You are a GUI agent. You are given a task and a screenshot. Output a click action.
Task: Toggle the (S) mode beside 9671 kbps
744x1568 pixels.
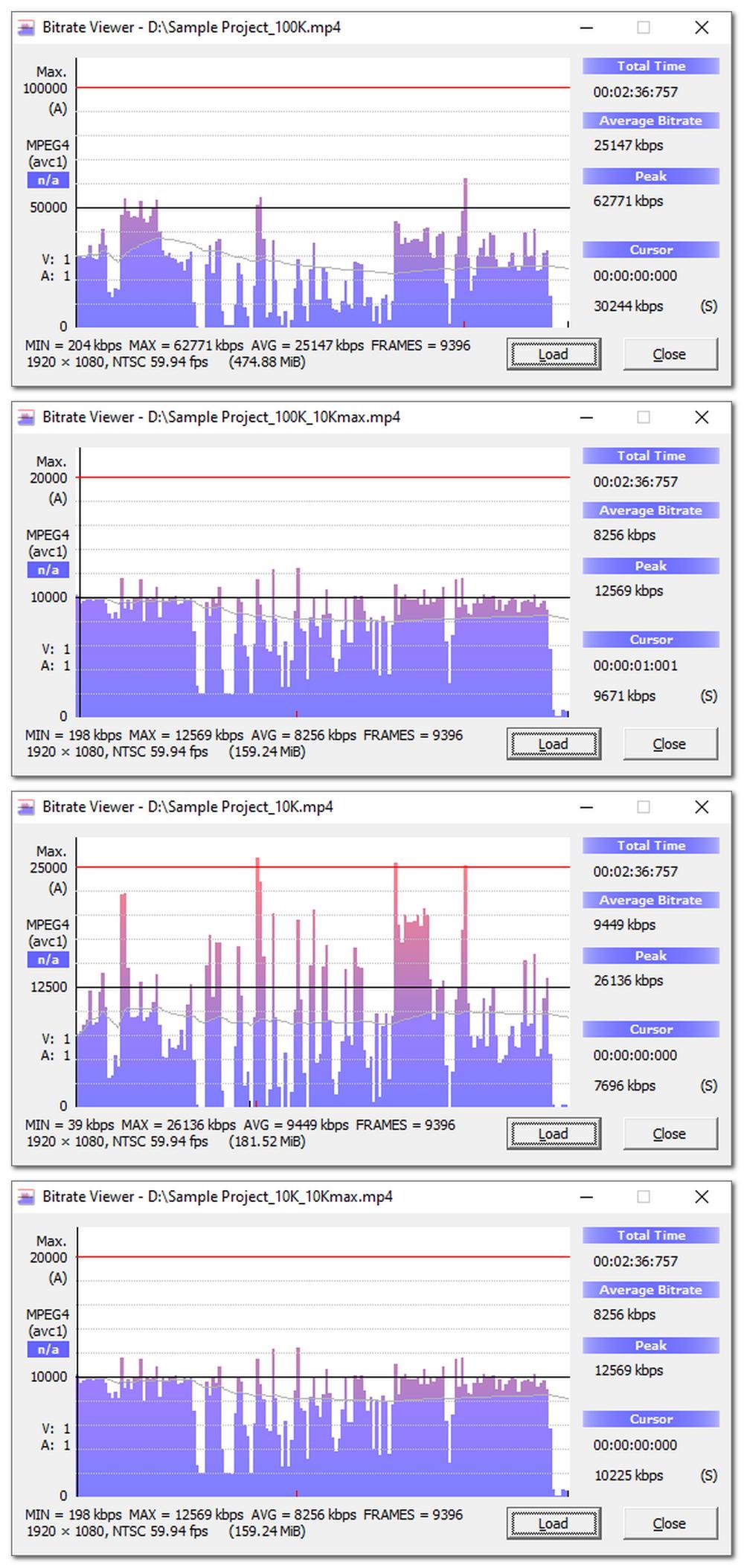pos(708,696)
